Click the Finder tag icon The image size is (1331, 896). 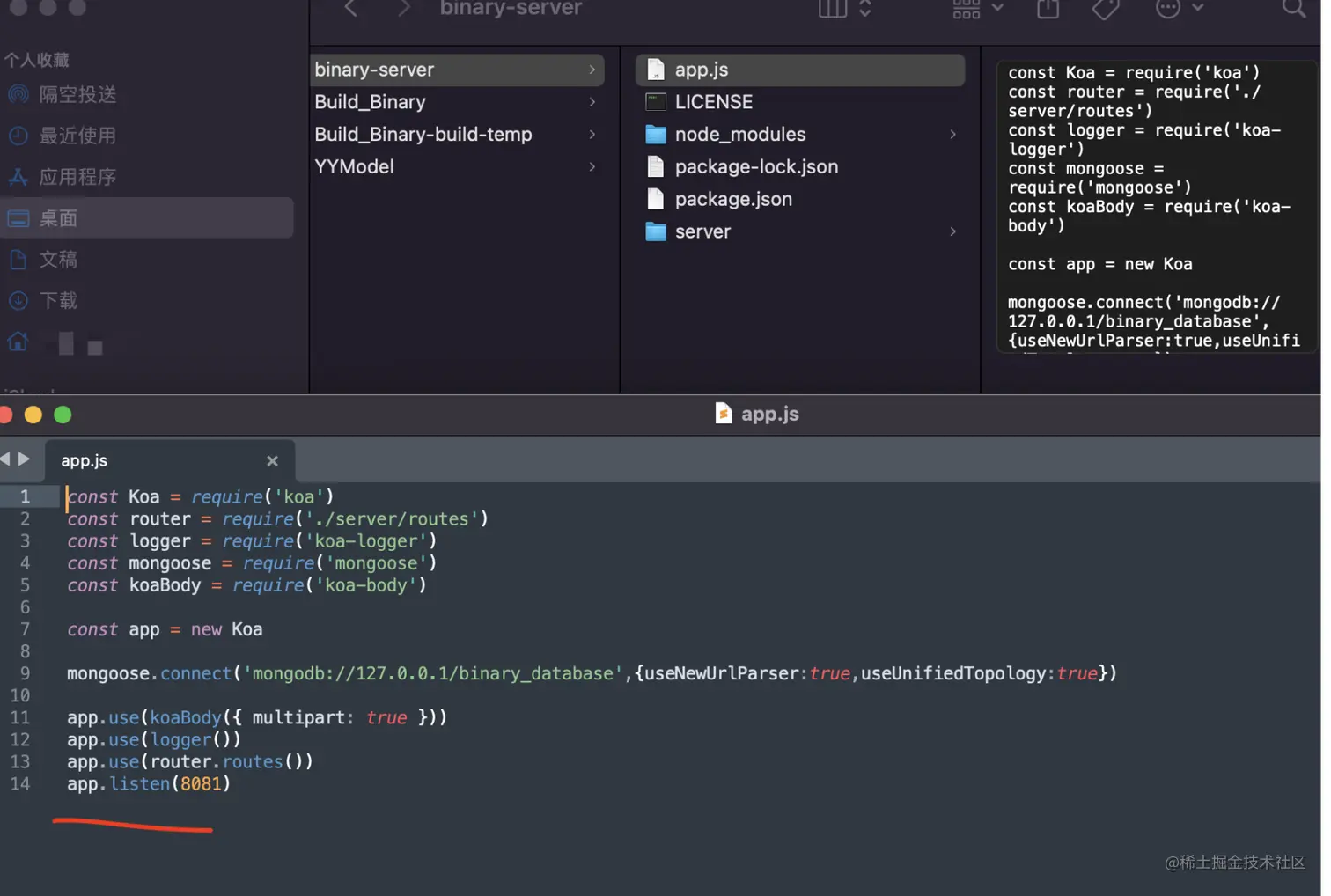(1106, 9)
